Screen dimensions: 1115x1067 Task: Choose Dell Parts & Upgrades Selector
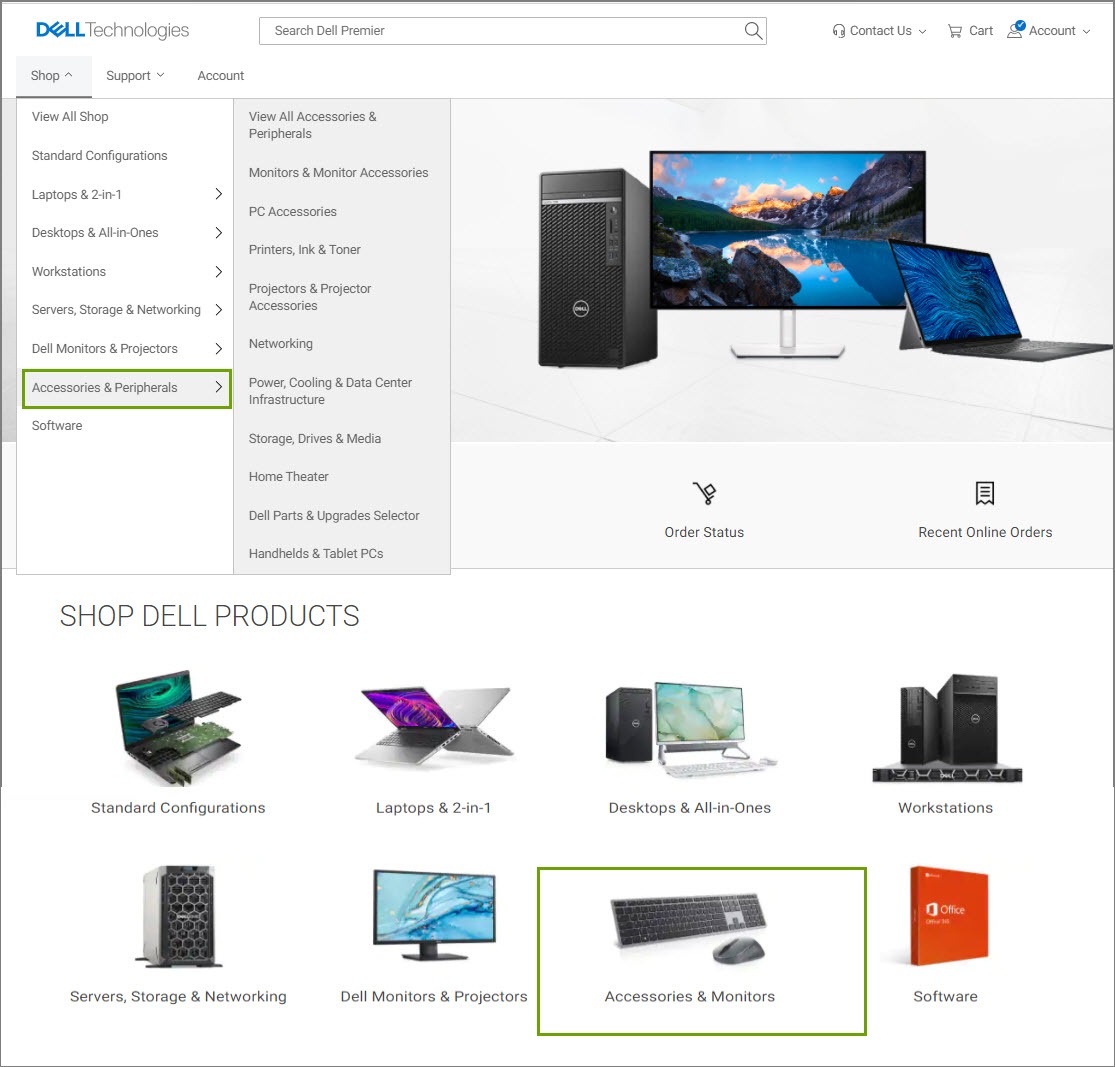[334, 516]
